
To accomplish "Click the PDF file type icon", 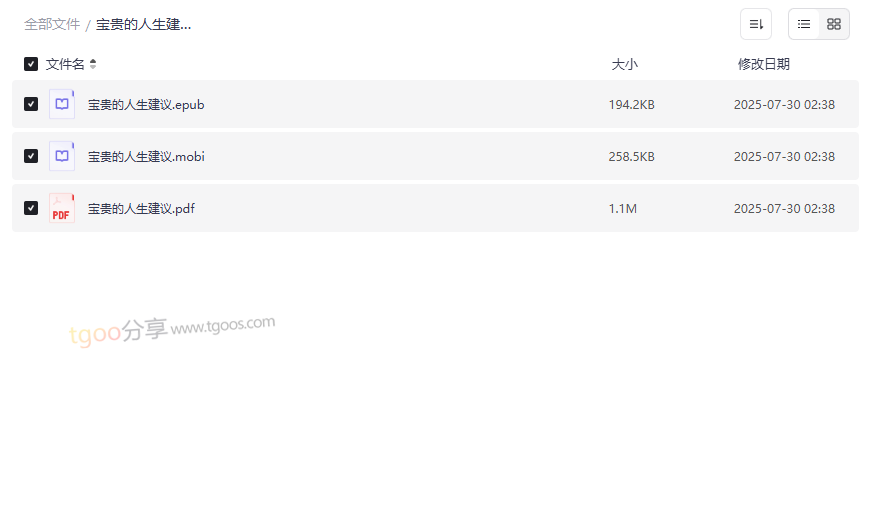I will tap(62, 208).
